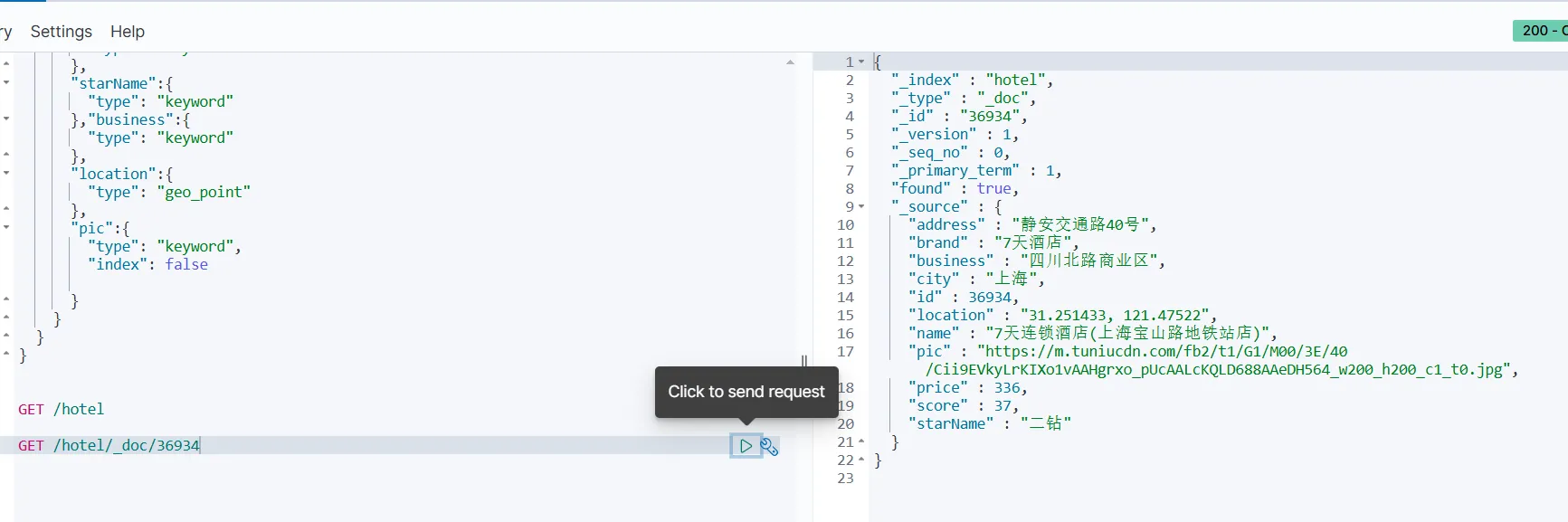Click the 200 status badge
1568x522 pixels.
coord(1541,31)
